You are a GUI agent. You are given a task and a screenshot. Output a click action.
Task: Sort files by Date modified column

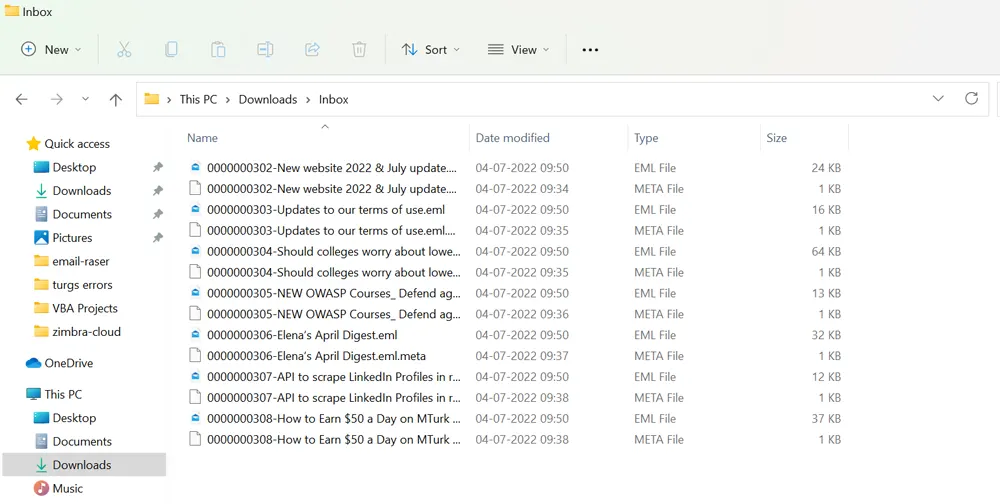[x=512, y=138]
